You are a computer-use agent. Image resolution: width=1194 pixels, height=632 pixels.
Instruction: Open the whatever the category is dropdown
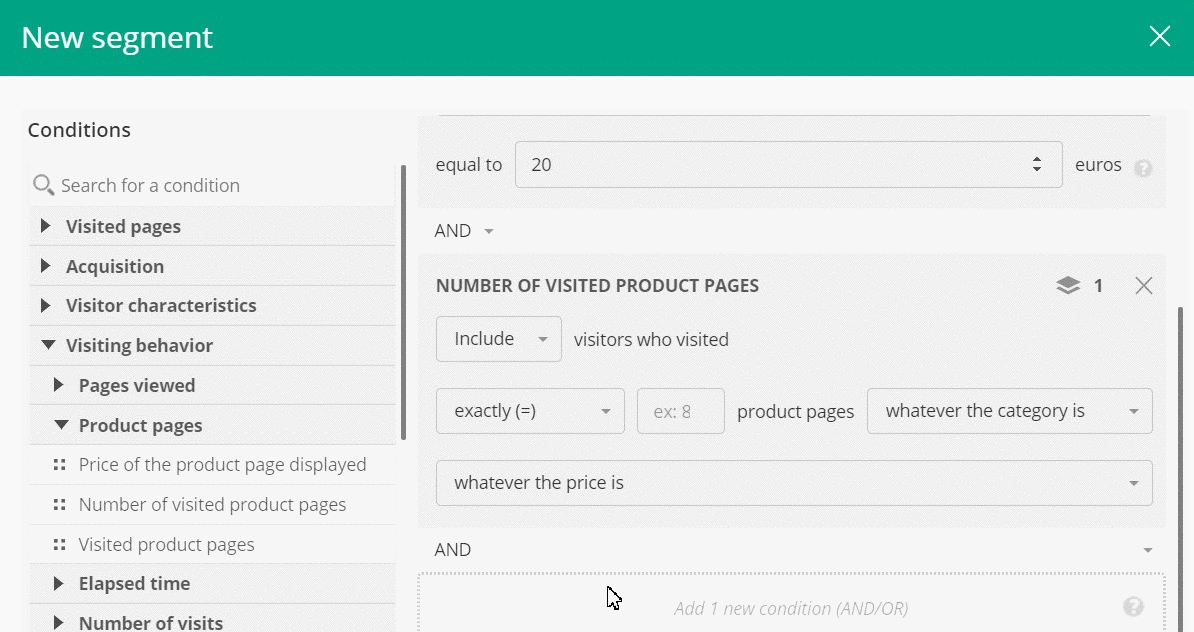tap(1009, 411)
